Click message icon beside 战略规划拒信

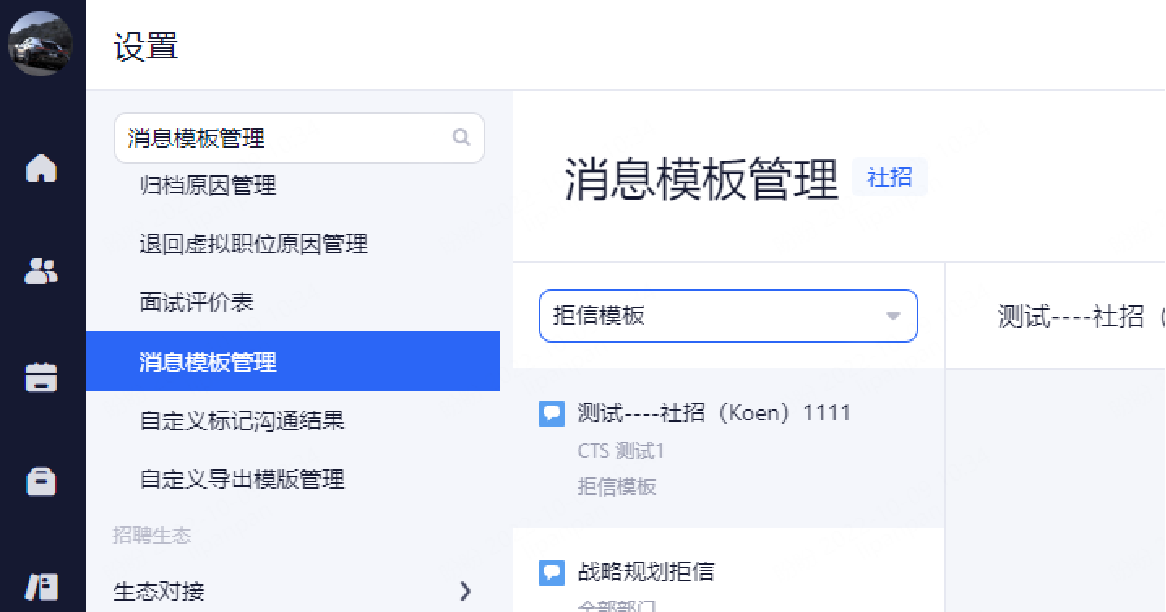[552, 573]
